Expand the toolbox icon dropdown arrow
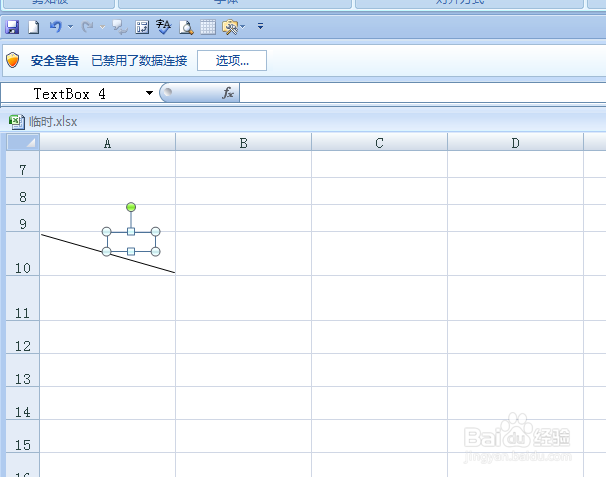 tap(243, 27)
